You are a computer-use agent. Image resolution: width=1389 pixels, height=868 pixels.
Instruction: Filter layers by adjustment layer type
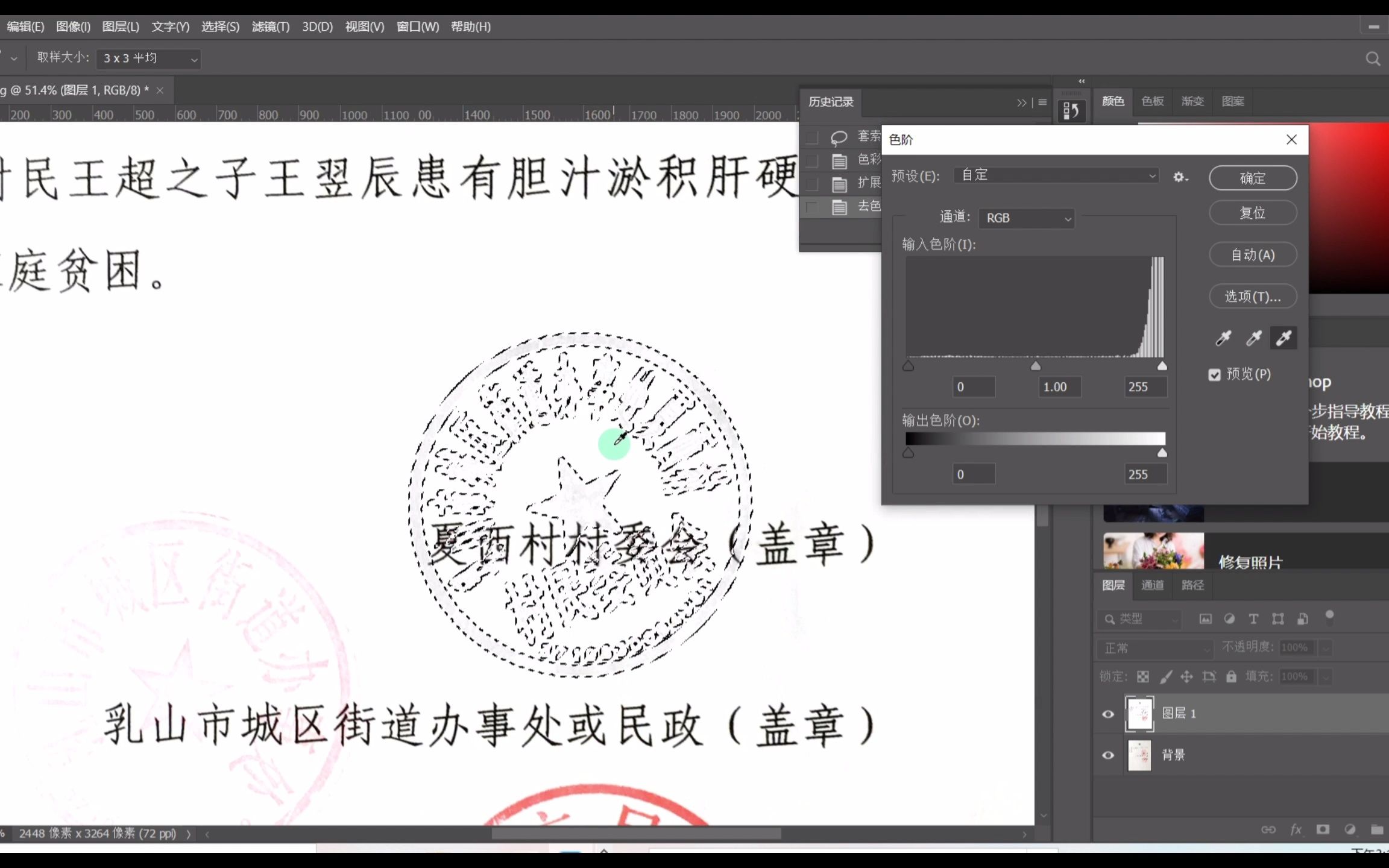pyautogui.click(x=1229, y=619)
